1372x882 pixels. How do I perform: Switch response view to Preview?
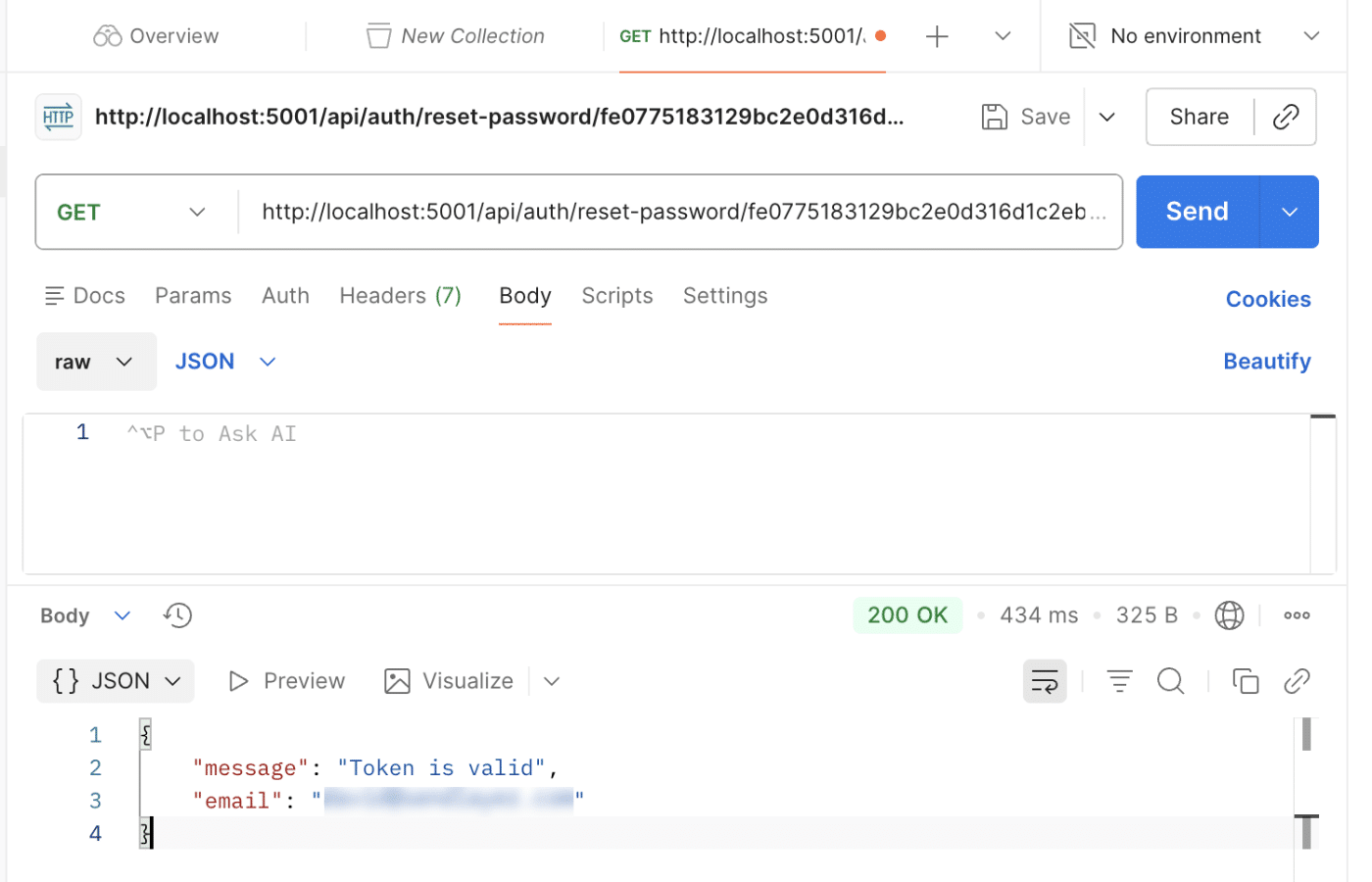286,680
